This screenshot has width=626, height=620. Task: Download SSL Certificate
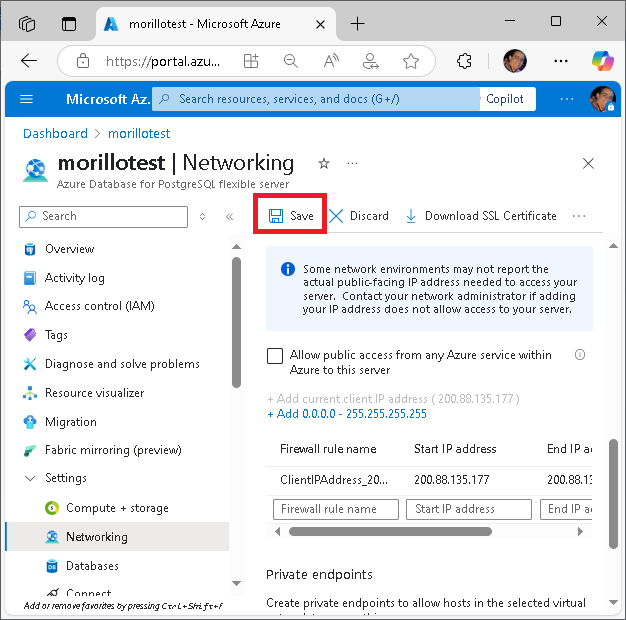click(481, 216)
